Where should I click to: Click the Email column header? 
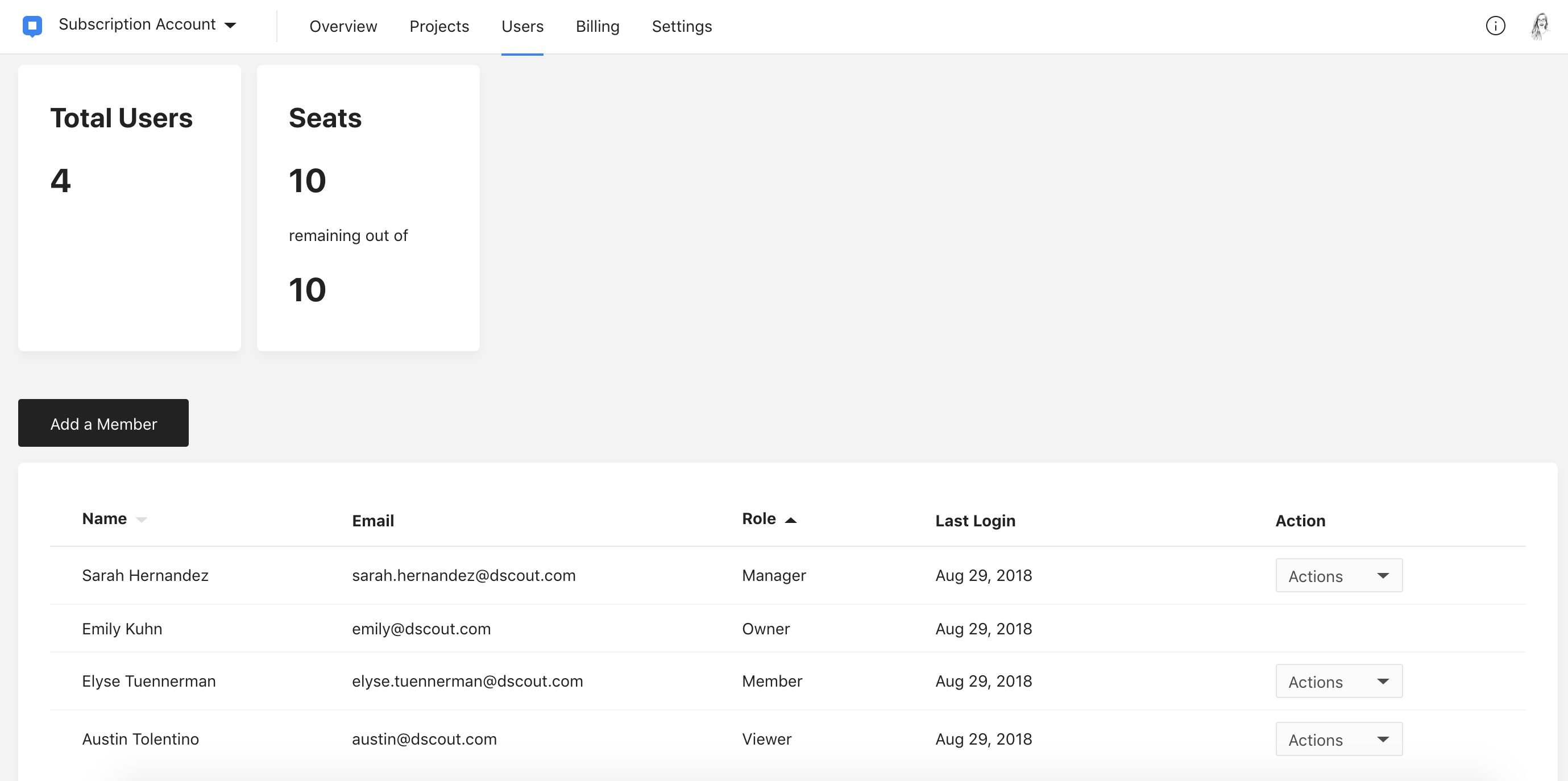click(373, 521)
